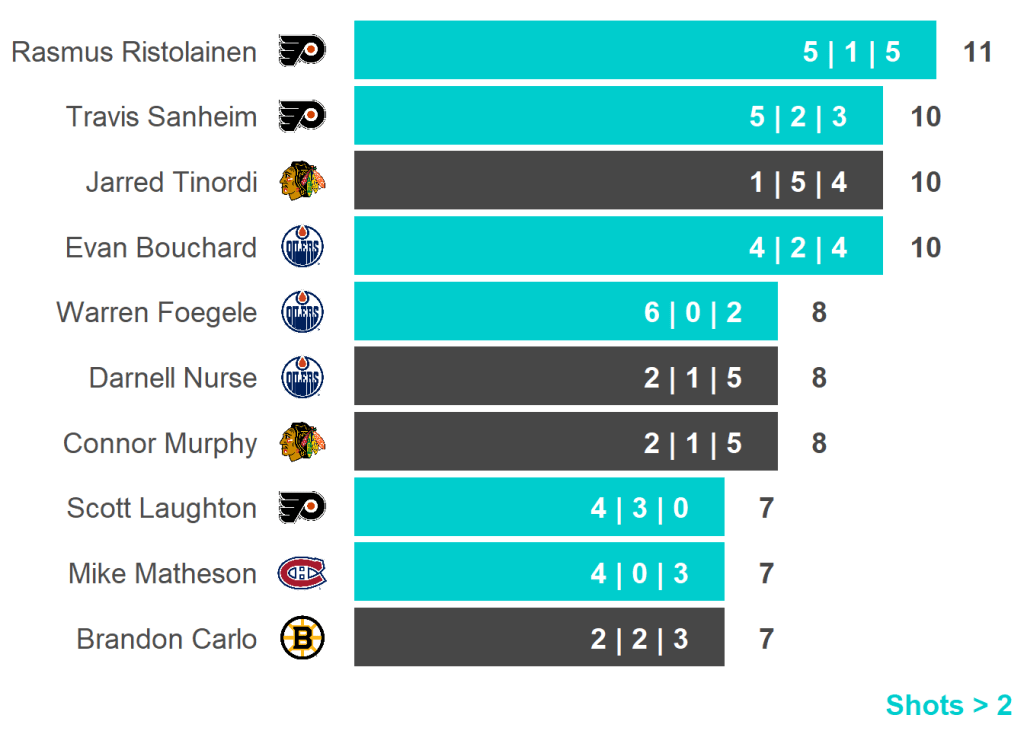Click the Oilers logo next to Evan Bouchard
Screen dimensions: 1024x731
(x=302, y=247)
